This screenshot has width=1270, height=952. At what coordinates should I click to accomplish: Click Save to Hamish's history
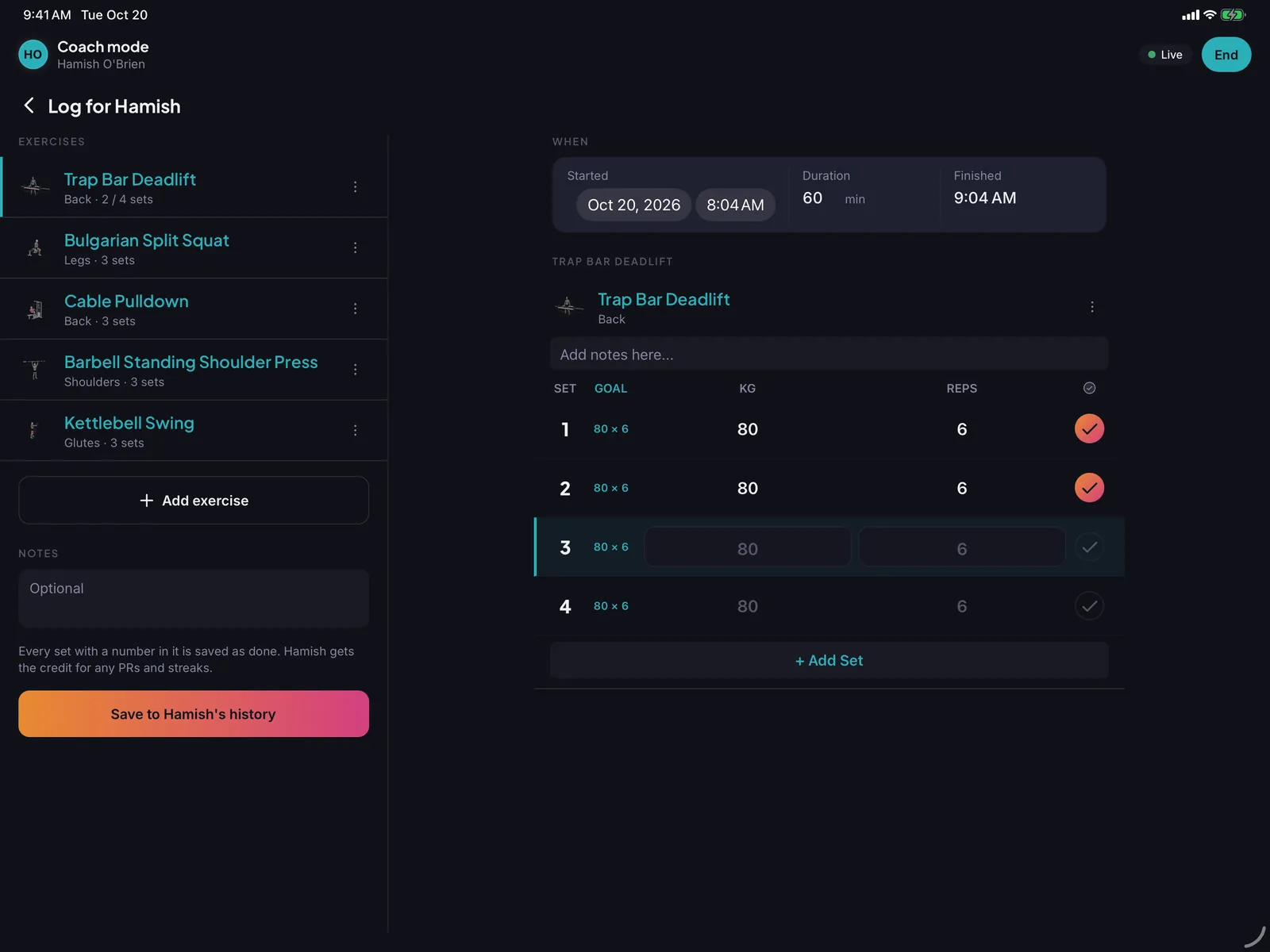point(194,714)
